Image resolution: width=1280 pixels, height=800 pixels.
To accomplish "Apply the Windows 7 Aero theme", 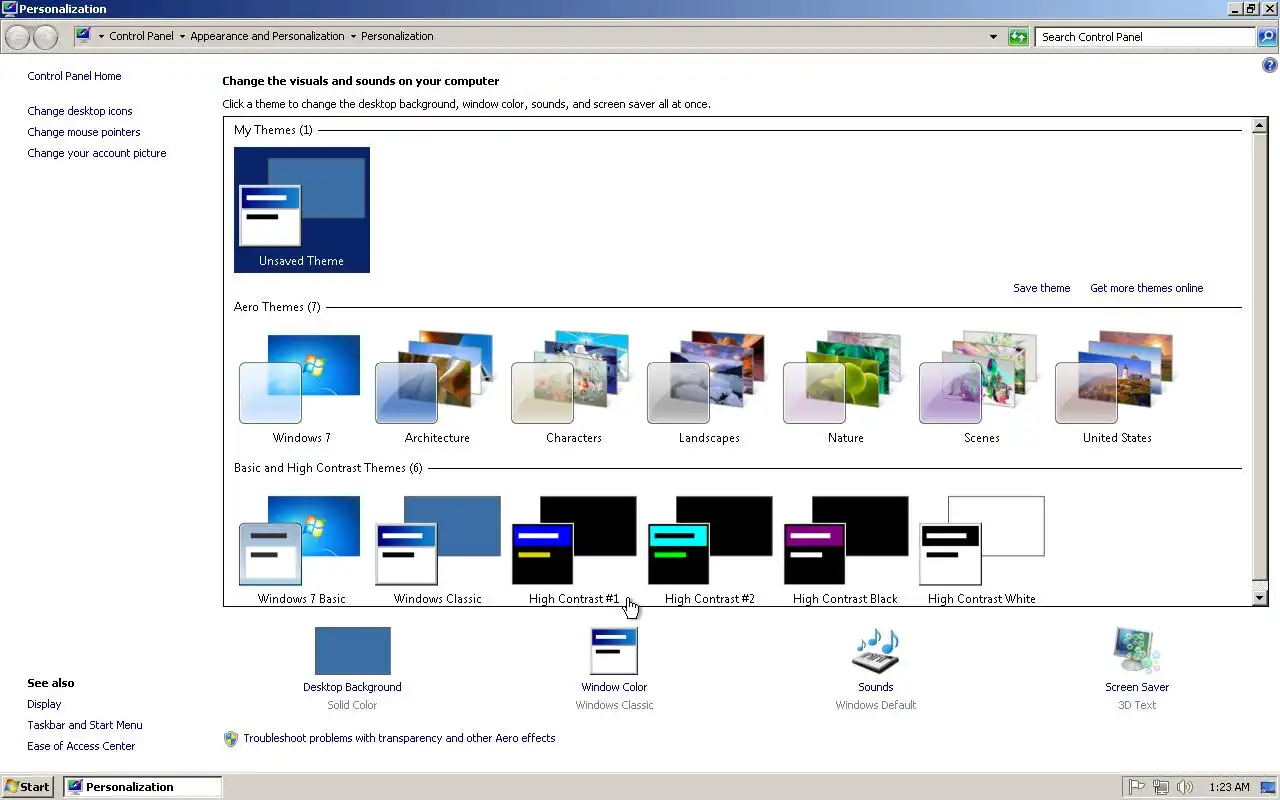I will 301,388.
